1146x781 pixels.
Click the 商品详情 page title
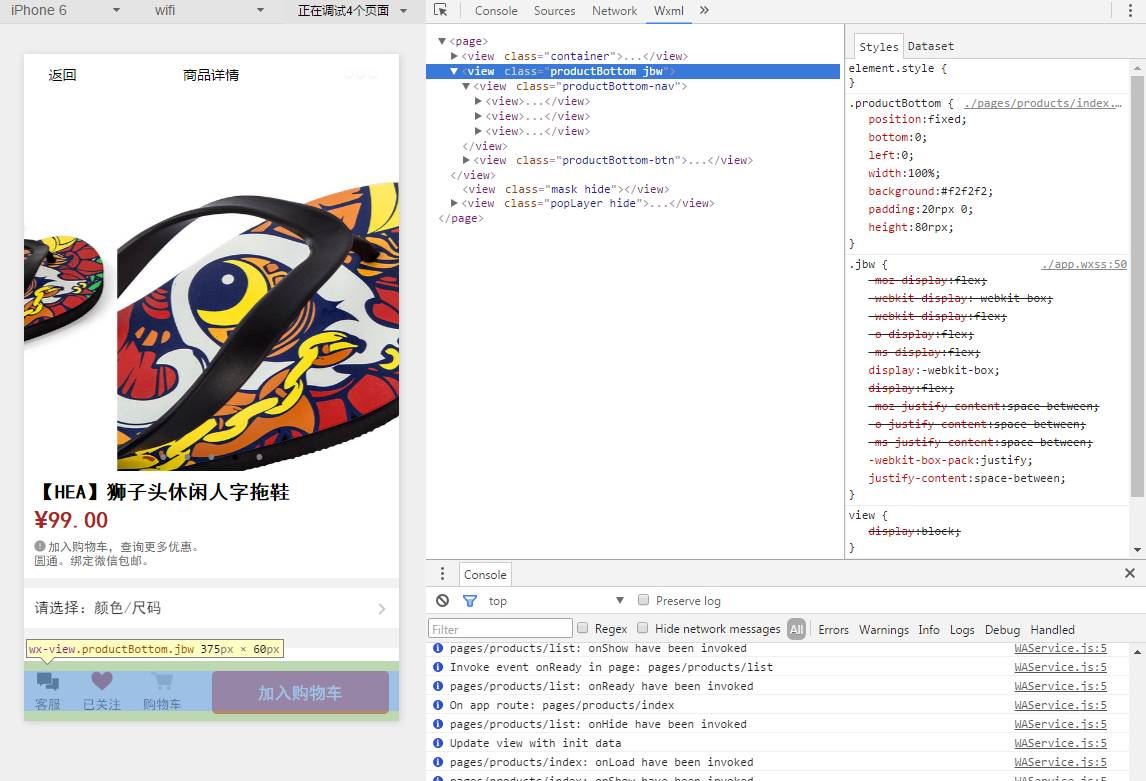pyautogui.click(x=210, y=75)
